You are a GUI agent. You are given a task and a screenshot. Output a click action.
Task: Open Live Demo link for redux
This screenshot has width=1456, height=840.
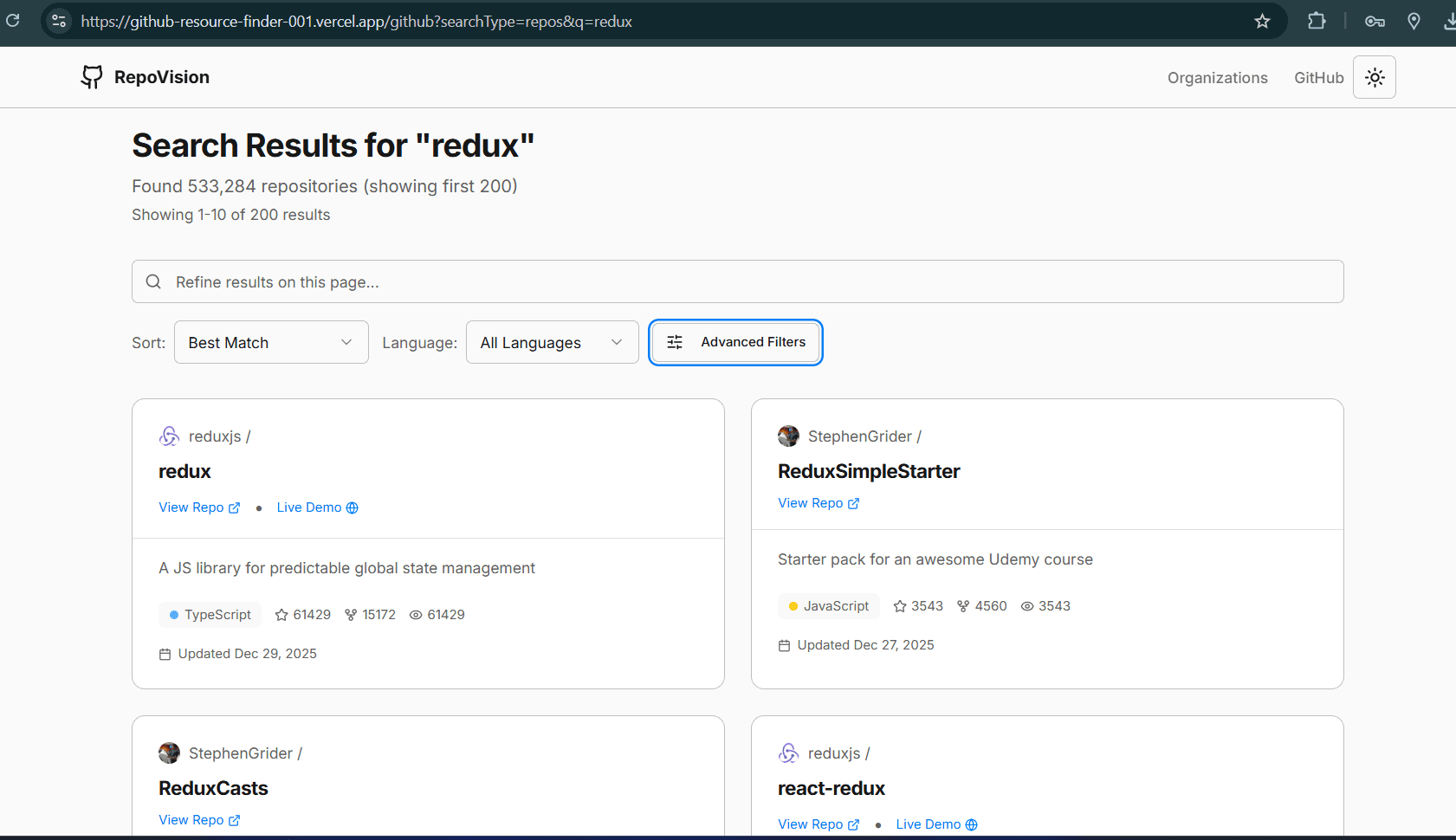pyautogui.click(x=317, y=507)
